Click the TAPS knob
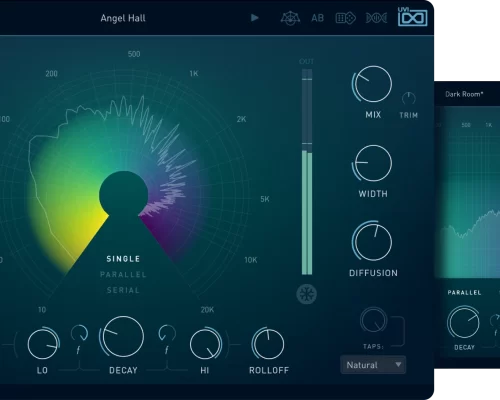The image size is (500, 400). [374, 320]
